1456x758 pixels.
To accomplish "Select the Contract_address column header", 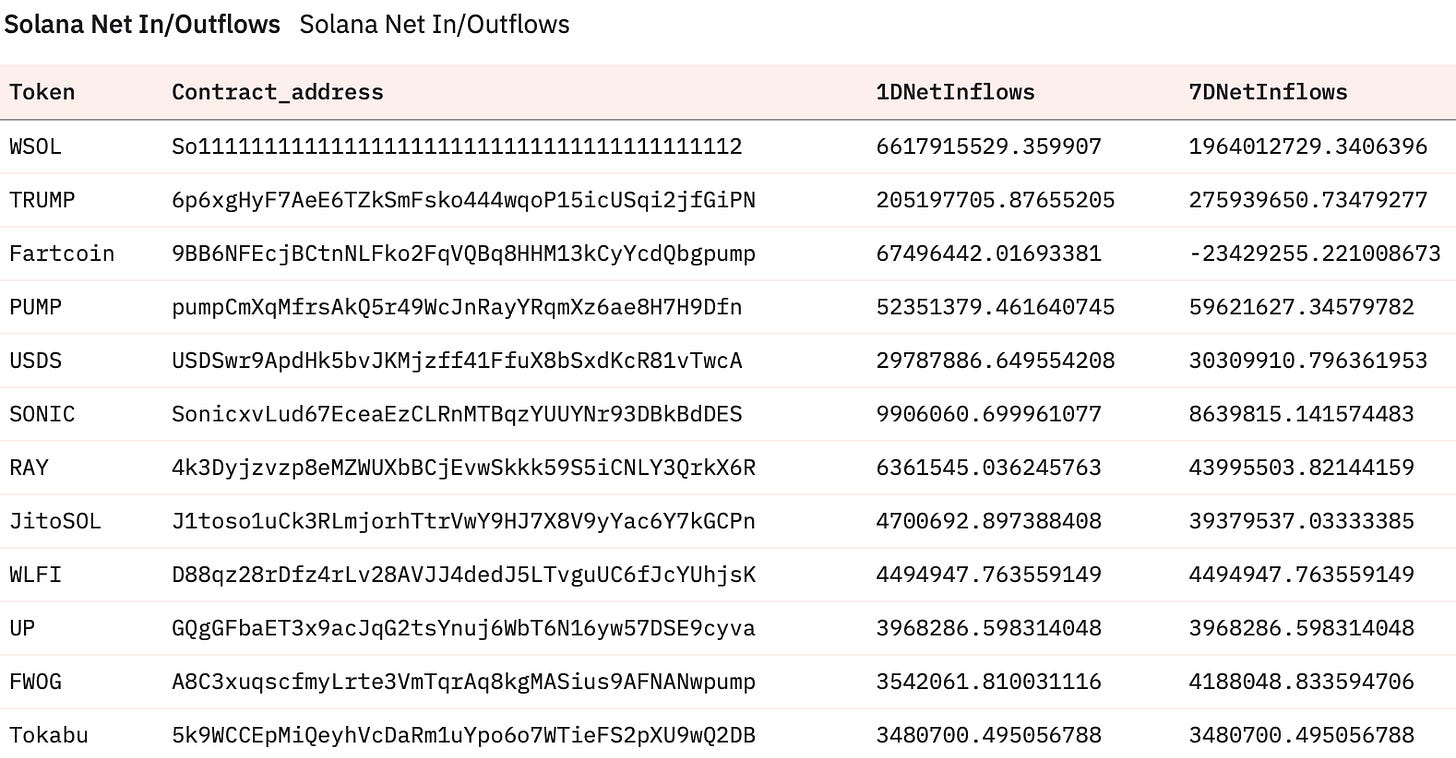I will [x=278, y=92].
